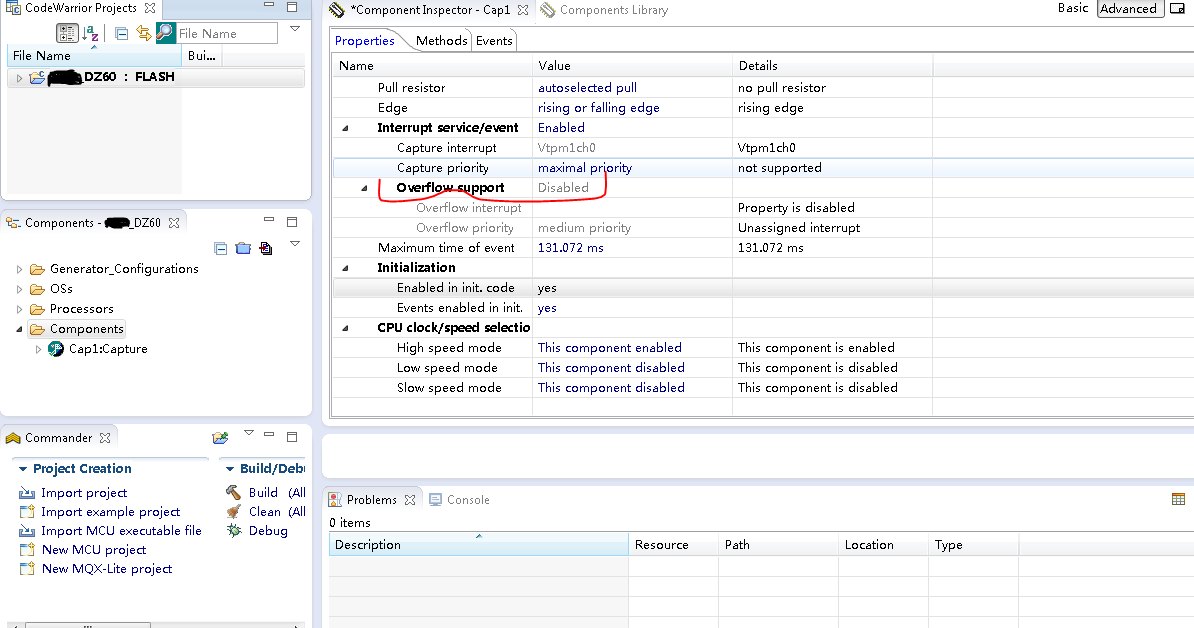Image resolution: width=1194 pixels, height=628 pixels.
Task: Select DZ60 : FLASH project folder icon
Action: pos(37,77)
